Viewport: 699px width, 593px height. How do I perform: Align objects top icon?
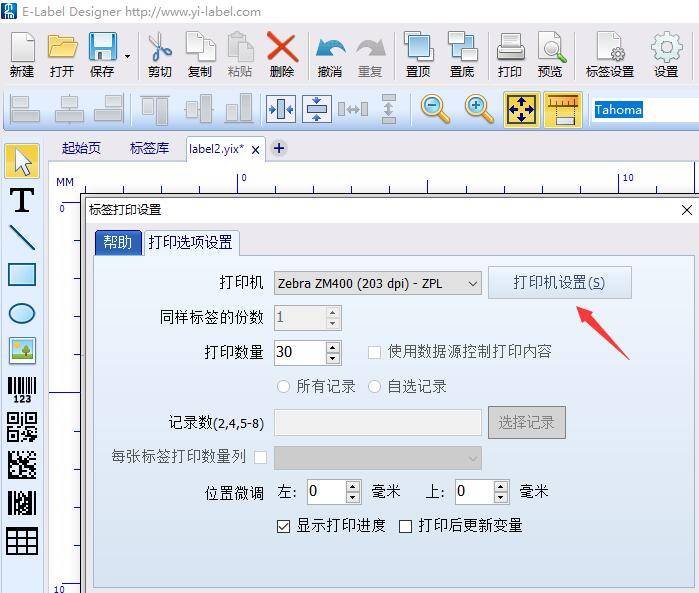click(x=155, y=109)
